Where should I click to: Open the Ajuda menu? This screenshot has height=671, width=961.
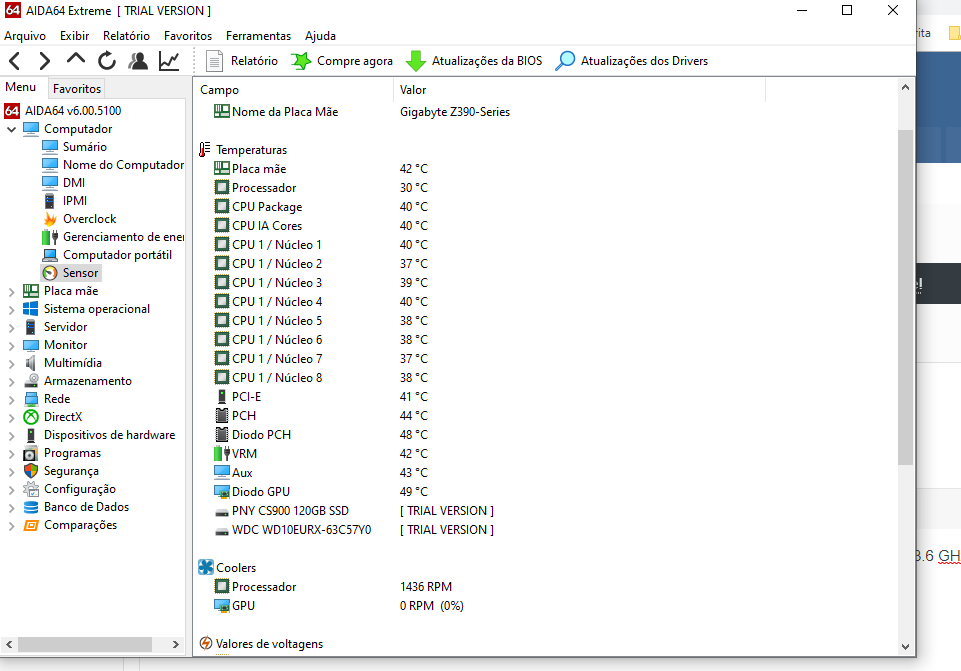click(x=320, y=36)
